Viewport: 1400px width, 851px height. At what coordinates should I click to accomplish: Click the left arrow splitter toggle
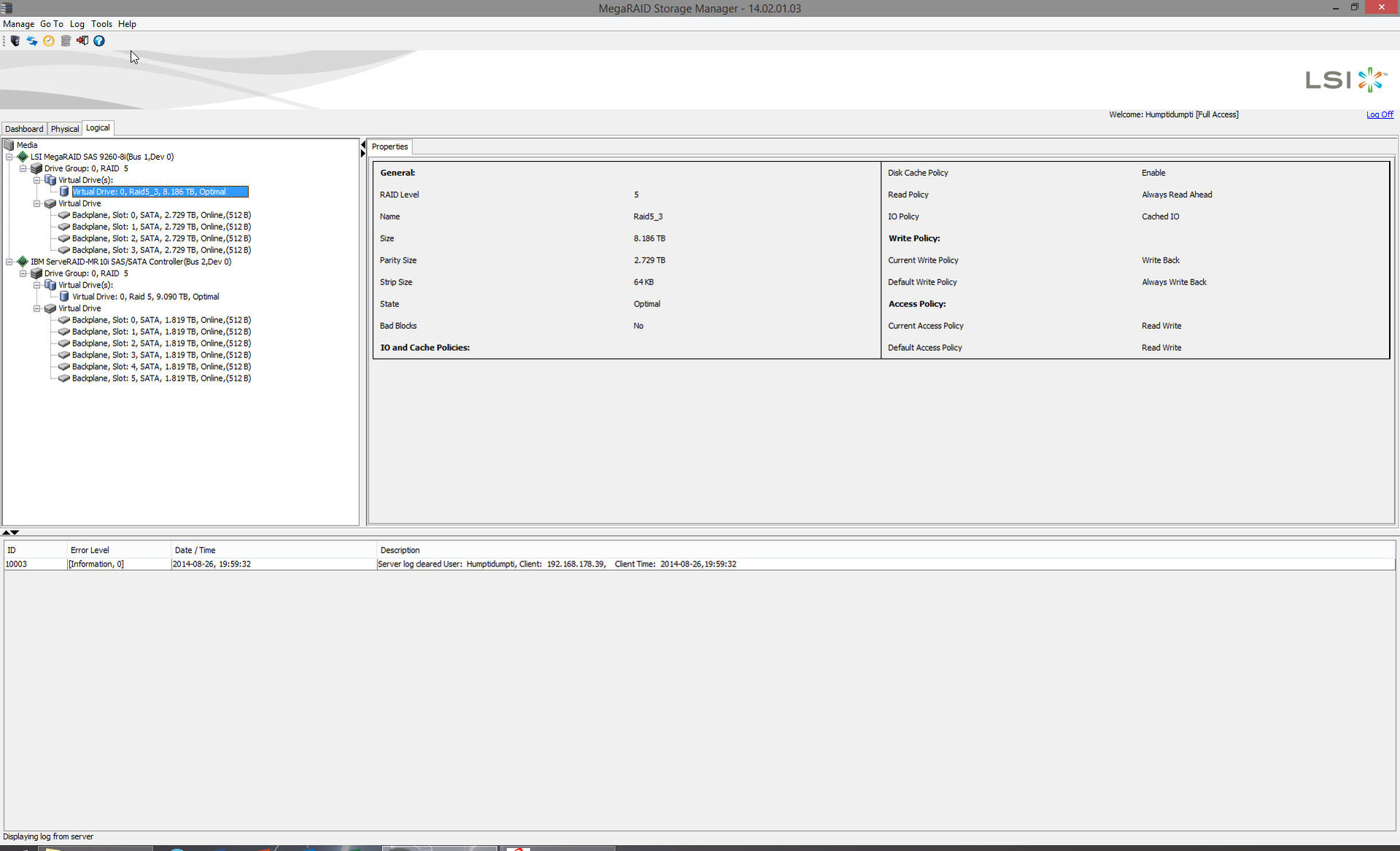point(363,145)
